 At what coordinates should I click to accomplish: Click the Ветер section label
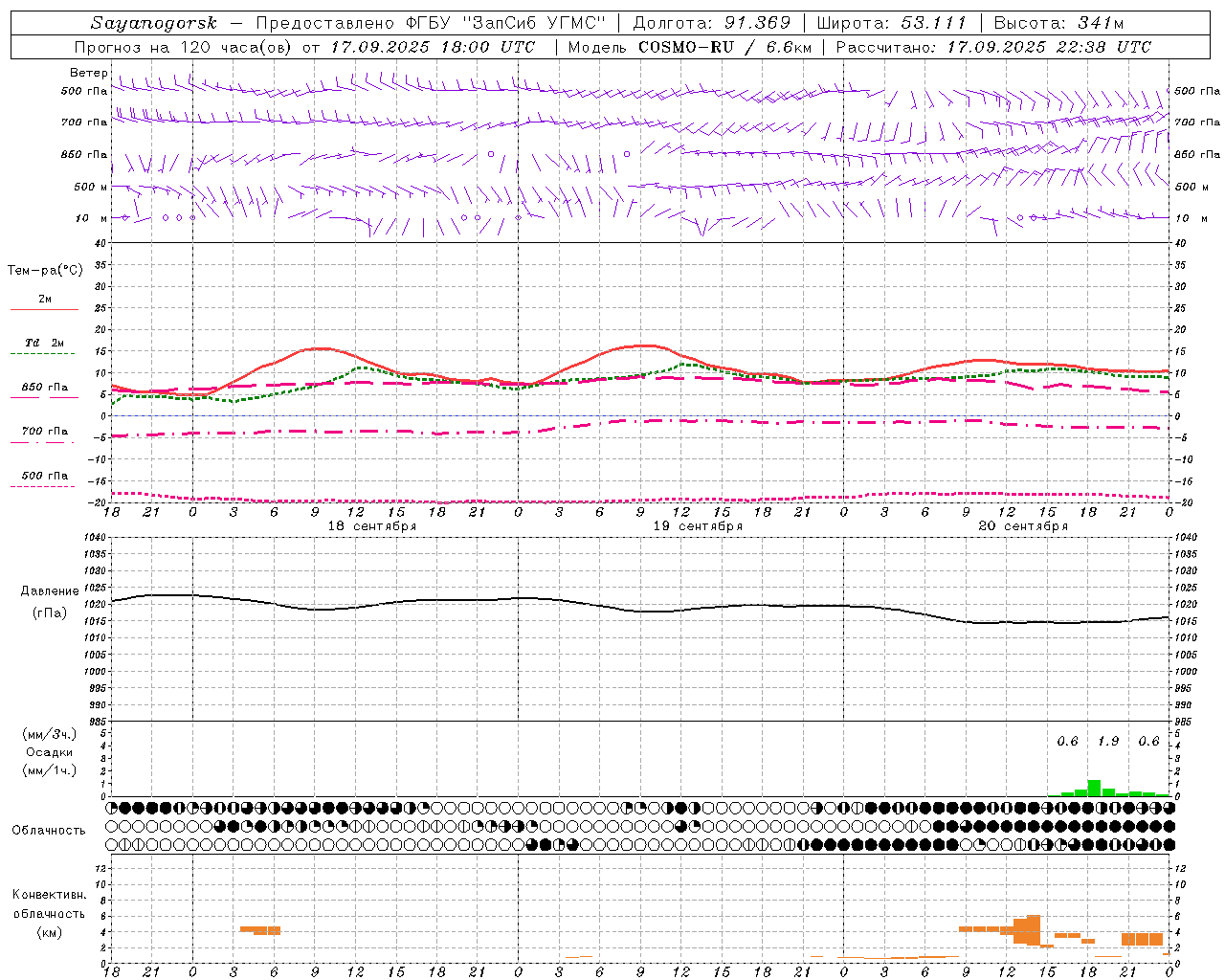pyautogui.click(x=89, y=73)
